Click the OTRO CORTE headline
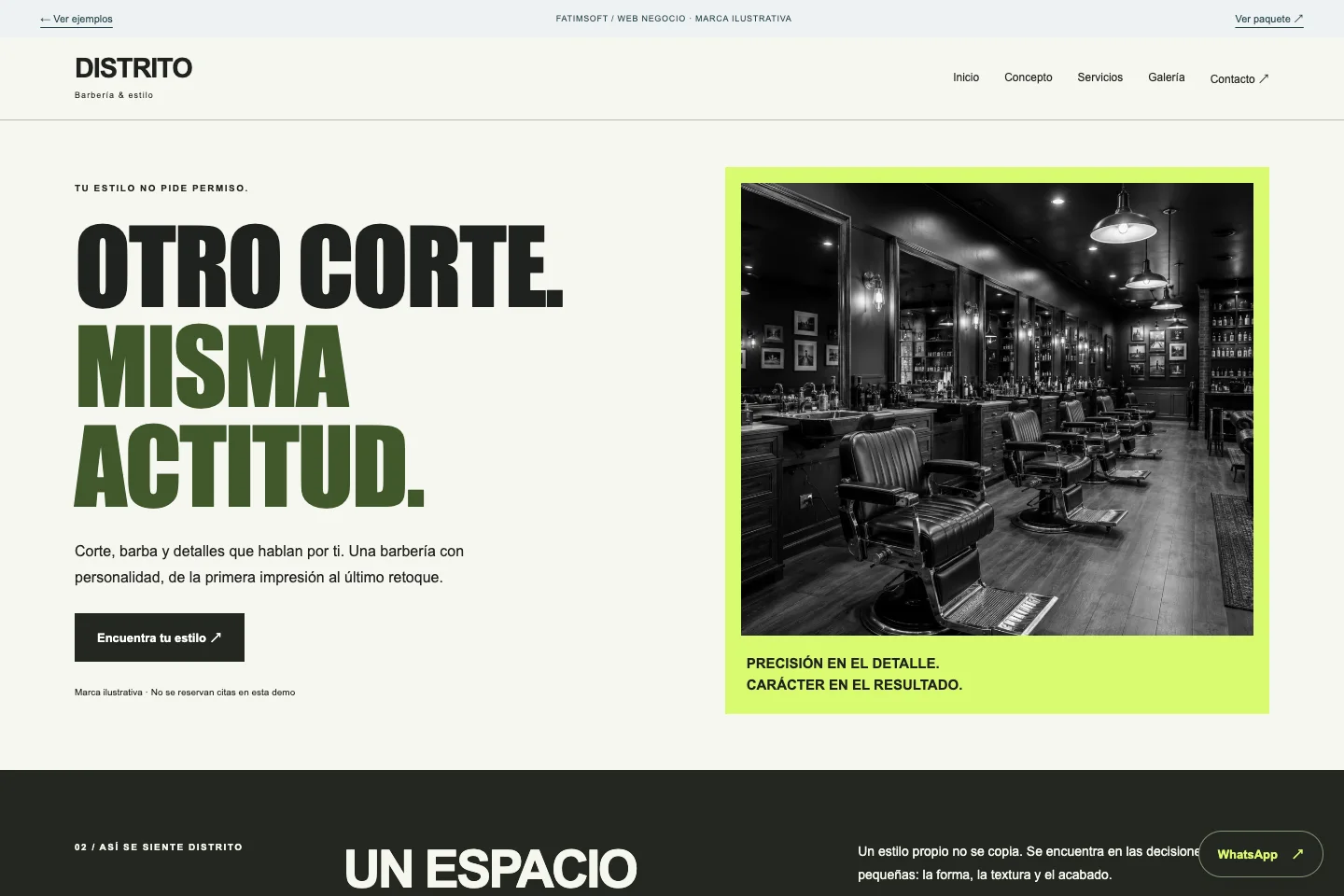This screenshot has height=896, width=1344. (x=319, y=267)
